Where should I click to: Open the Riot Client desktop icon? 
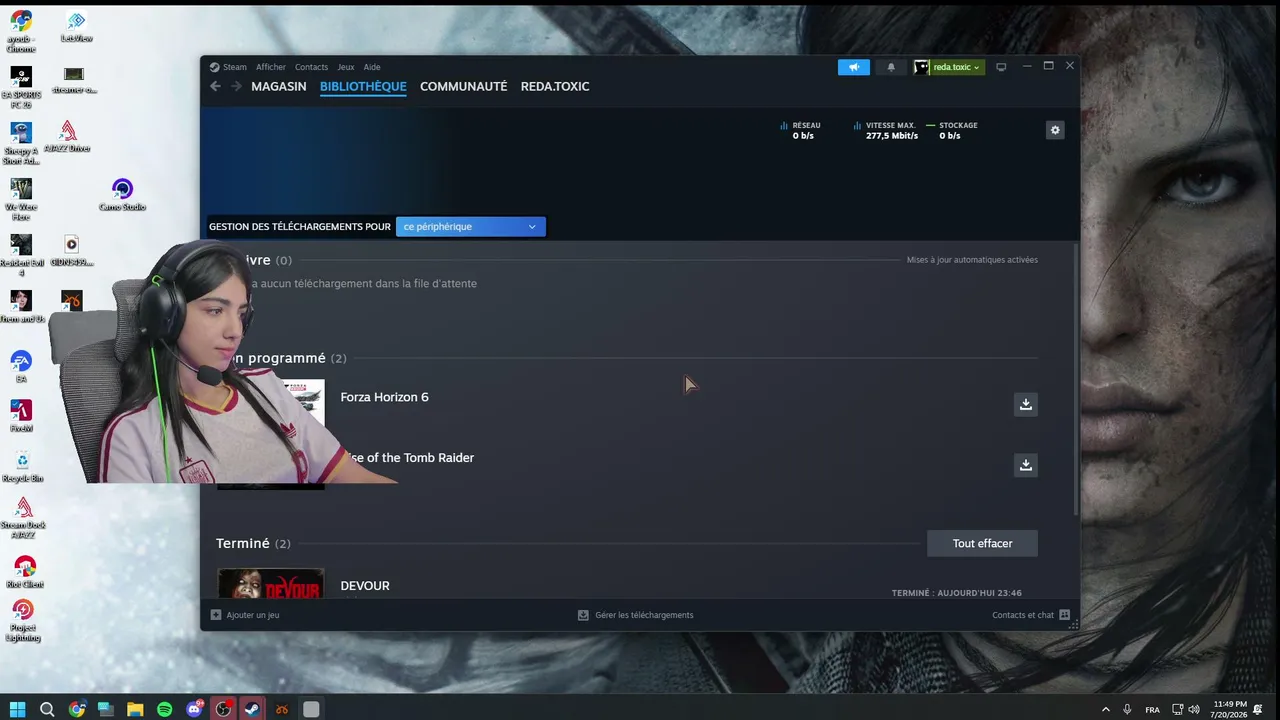click(24, 572)
